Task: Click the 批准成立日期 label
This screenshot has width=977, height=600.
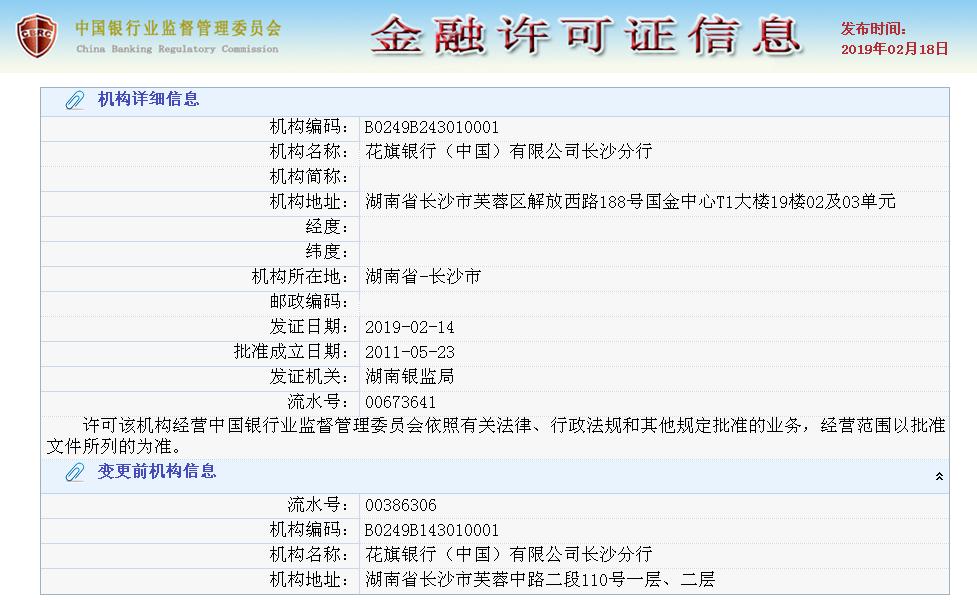Action: tap(291, 352)
